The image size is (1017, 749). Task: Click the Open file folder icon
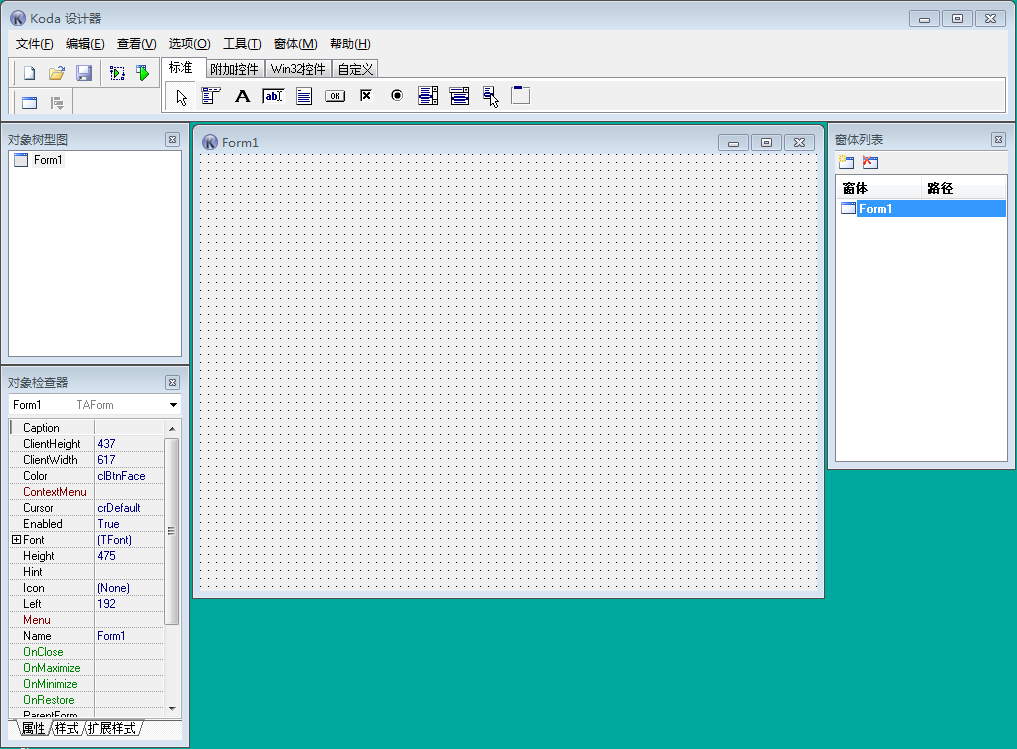tap(57, 73)
